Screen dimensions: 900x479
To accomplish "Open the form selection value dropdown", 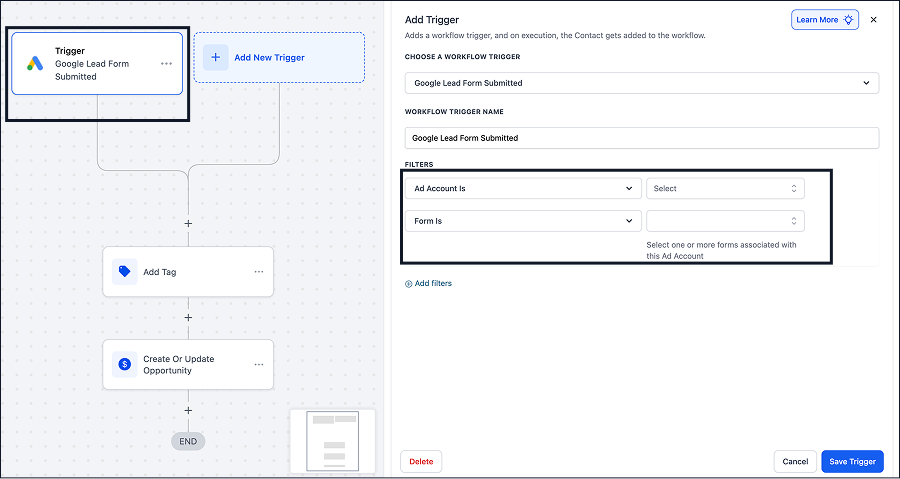I will (725, 221).
